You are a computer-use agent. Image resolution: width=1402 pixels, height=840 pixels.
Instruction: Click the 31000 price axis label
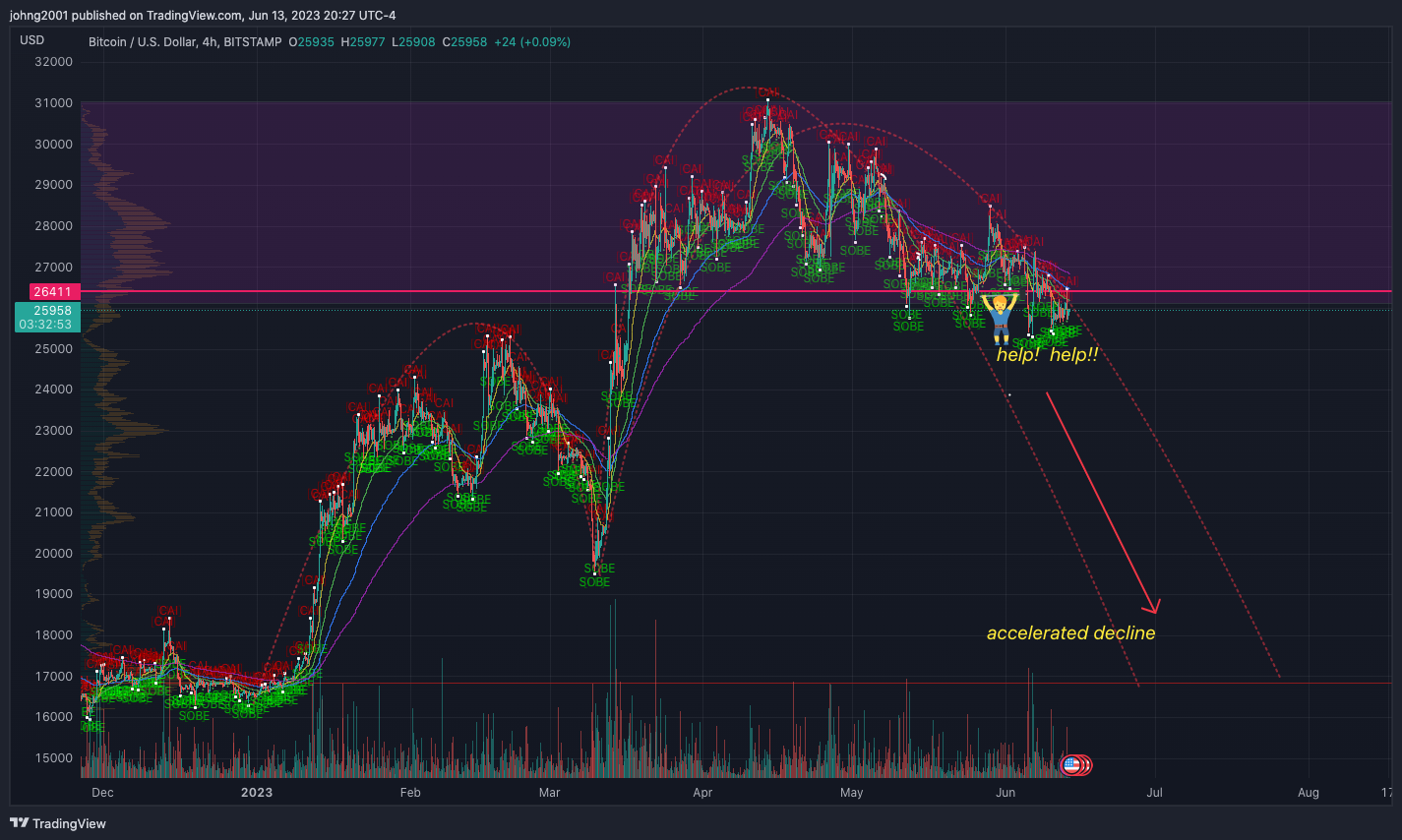(x=53, y=103)
